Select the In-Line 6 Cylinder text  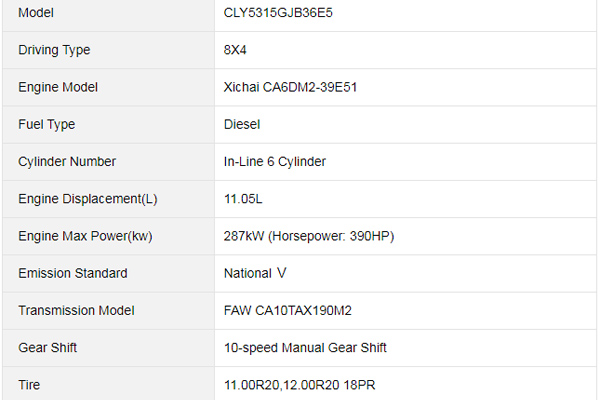pyautogui.click(x=275, y=162)
